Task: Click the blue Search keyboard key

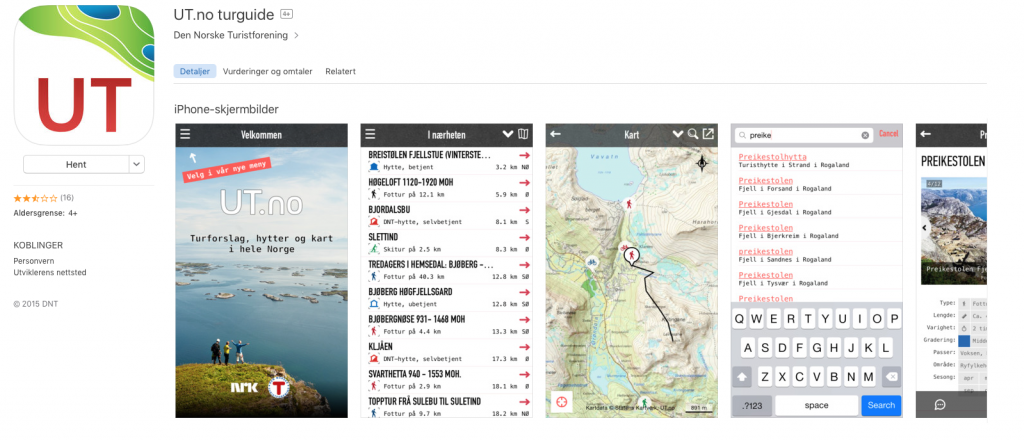Action: coord(881,405)
